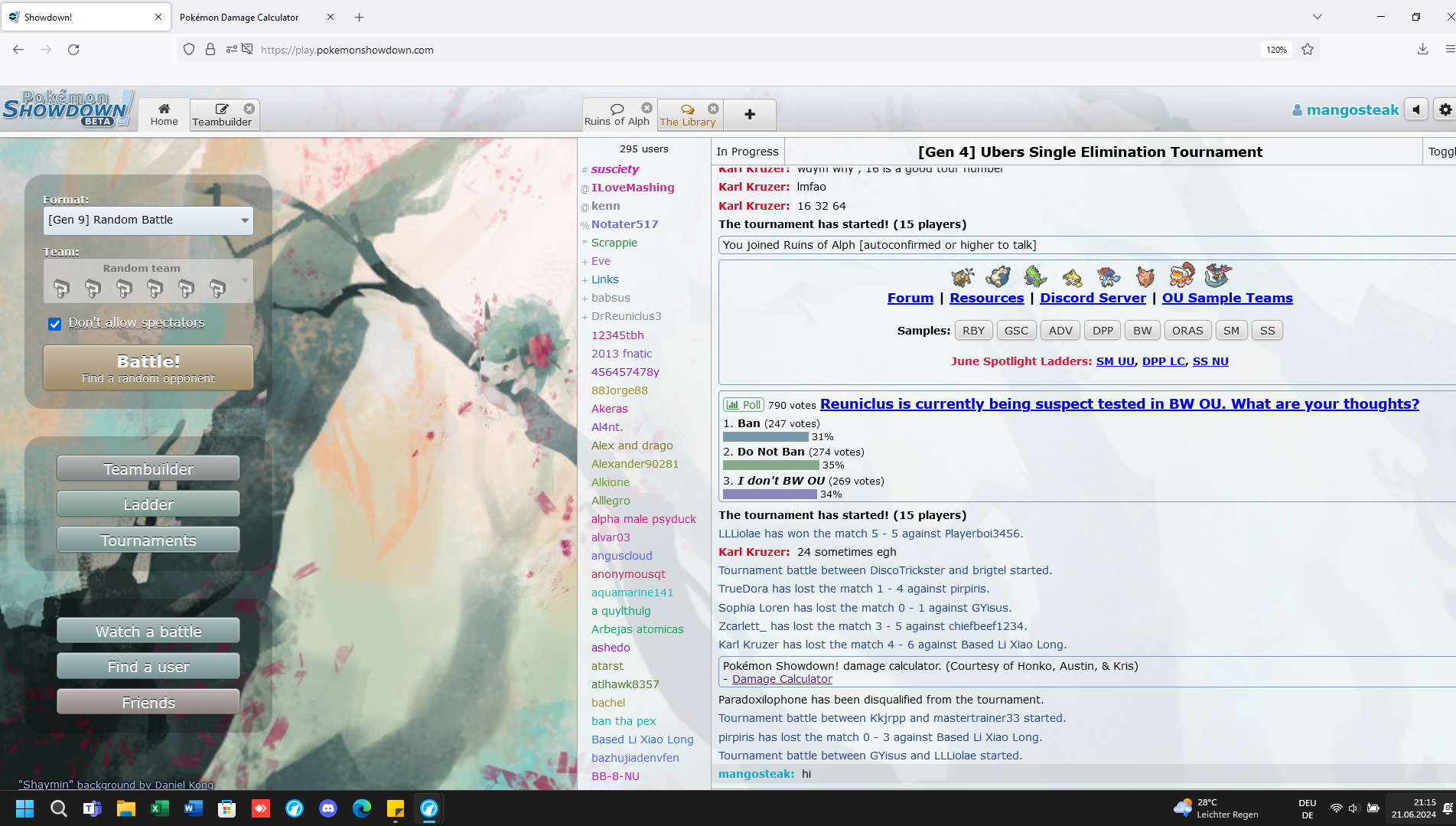Bookmark this page with the star icon
The width and height of the screenshot is (1456, 826).
1308,50
